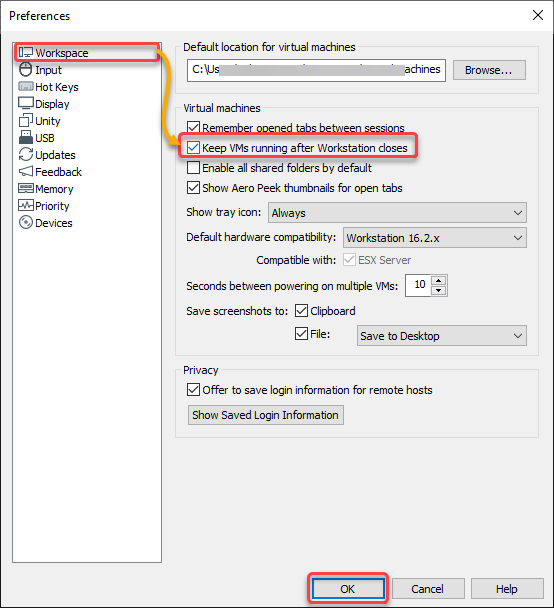Enable all shared folders by default

tap(193, 168)
